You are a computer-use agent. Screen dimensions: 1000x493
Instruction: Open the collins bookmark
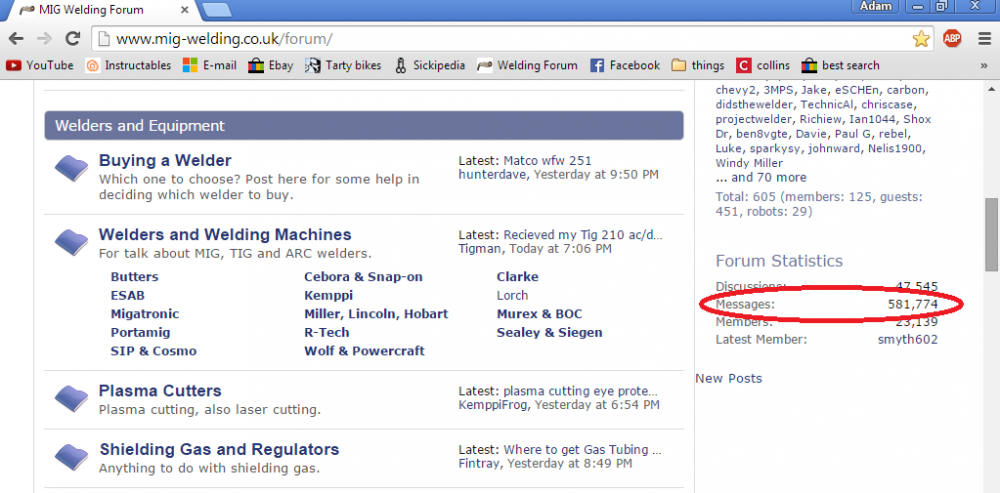[x=763, y=65]
